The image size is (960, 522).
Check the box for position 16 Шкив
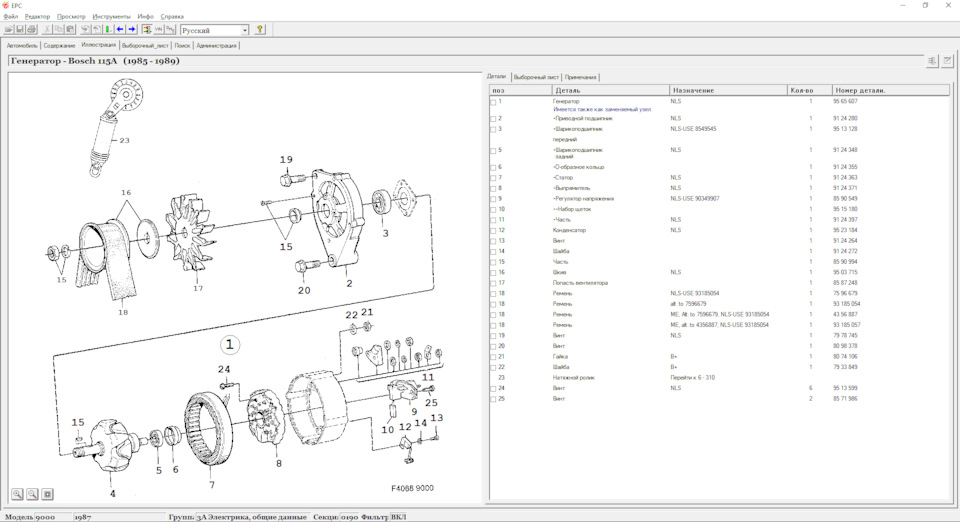[493, 273]
